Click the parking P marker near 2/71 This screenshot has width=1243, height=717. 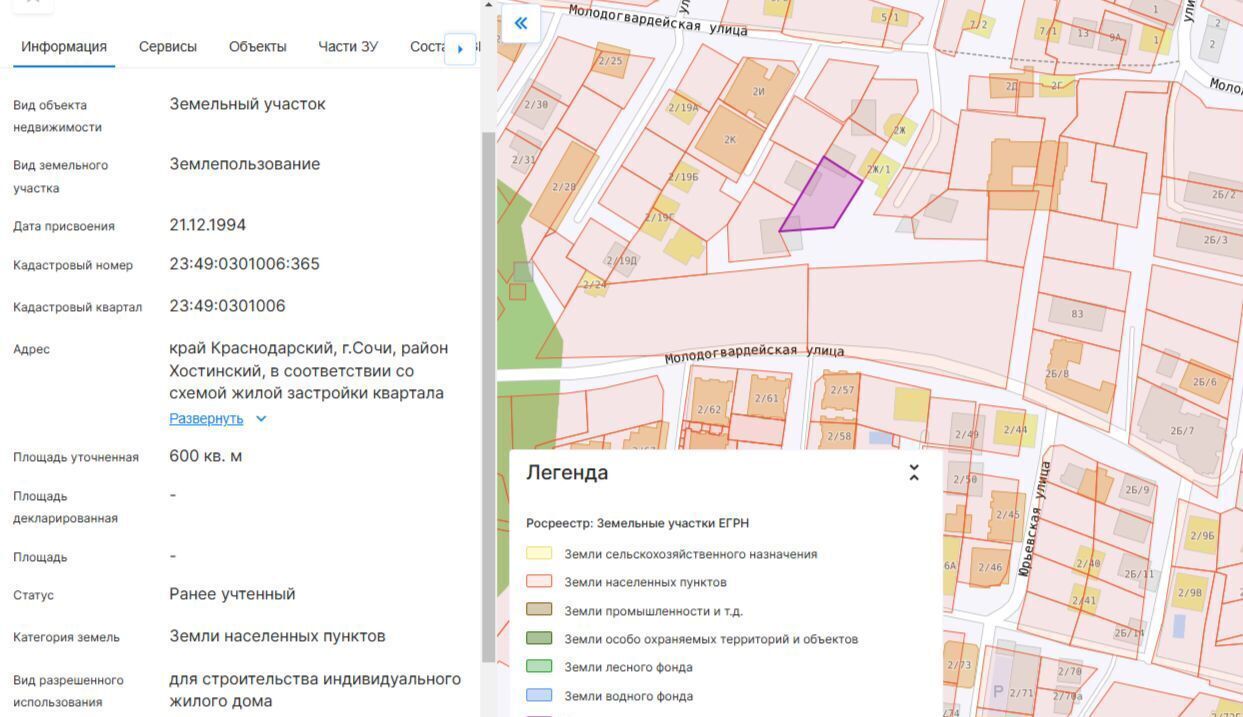[997, 691]
